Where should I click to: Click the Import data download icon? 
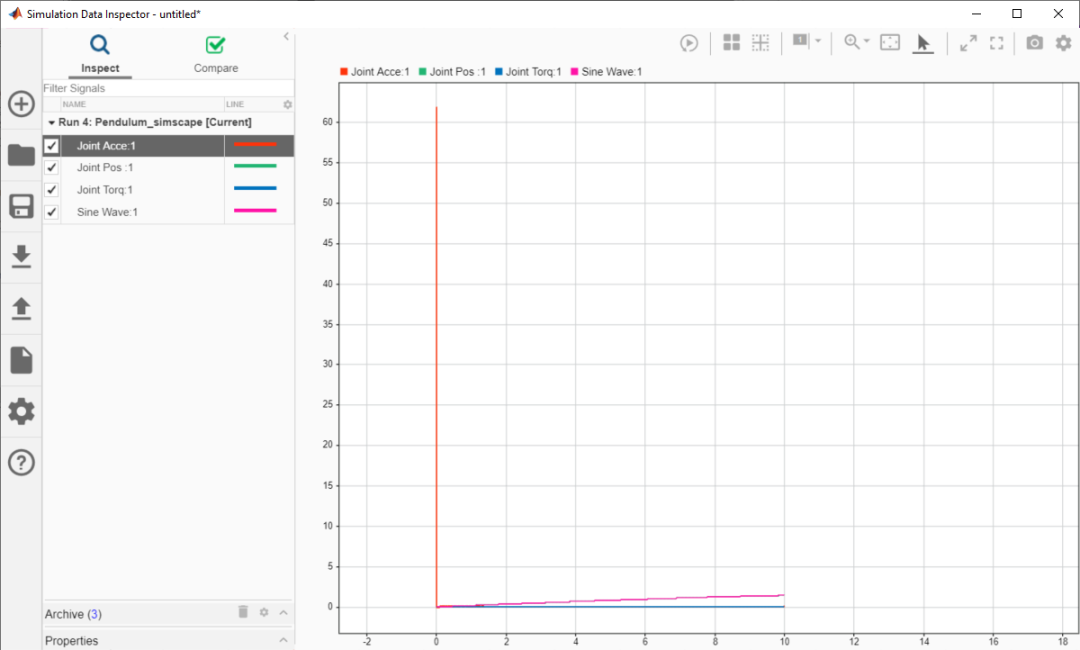coord(21,257)
